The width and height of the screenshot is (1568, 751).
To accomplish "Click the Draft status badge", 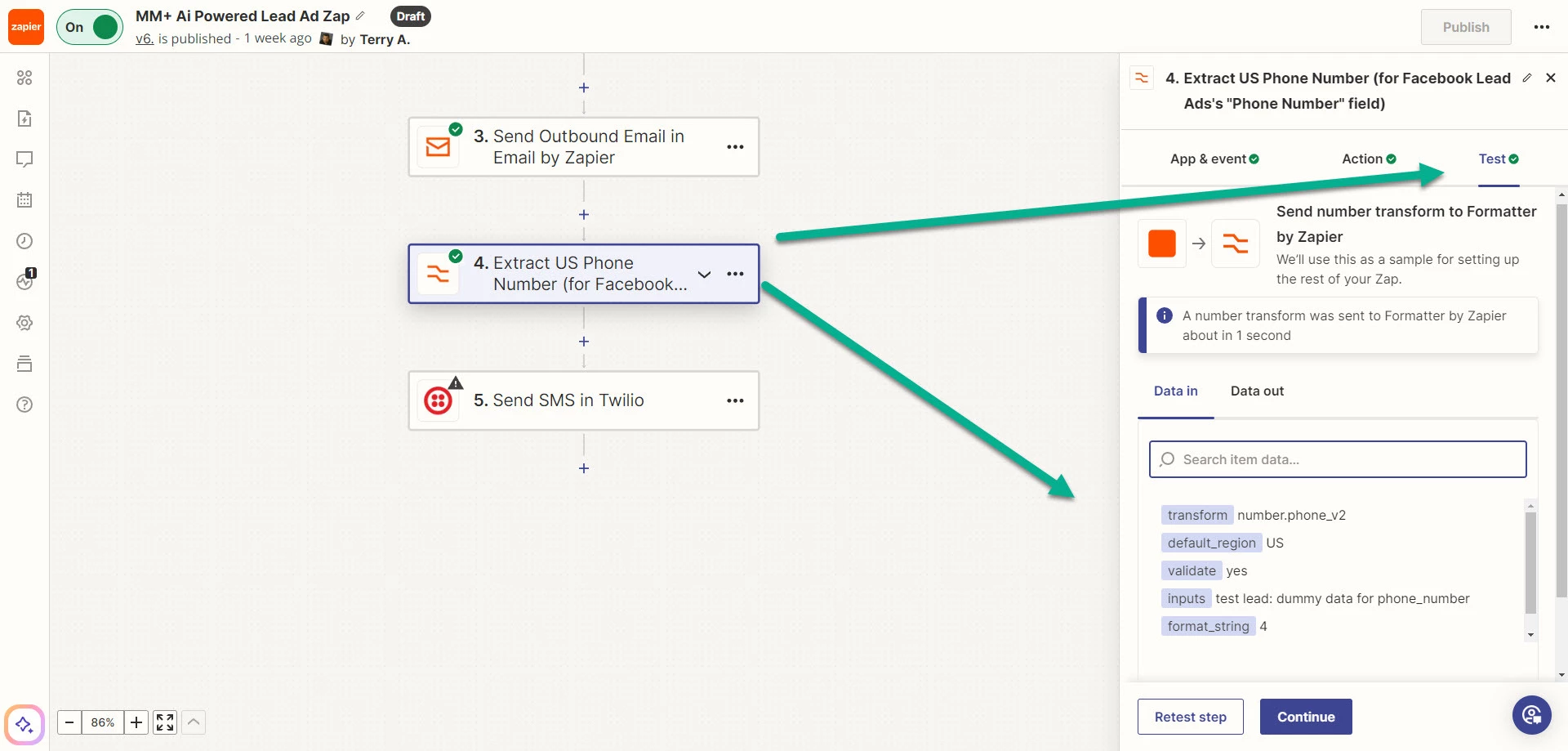I will tap(411, 16).
